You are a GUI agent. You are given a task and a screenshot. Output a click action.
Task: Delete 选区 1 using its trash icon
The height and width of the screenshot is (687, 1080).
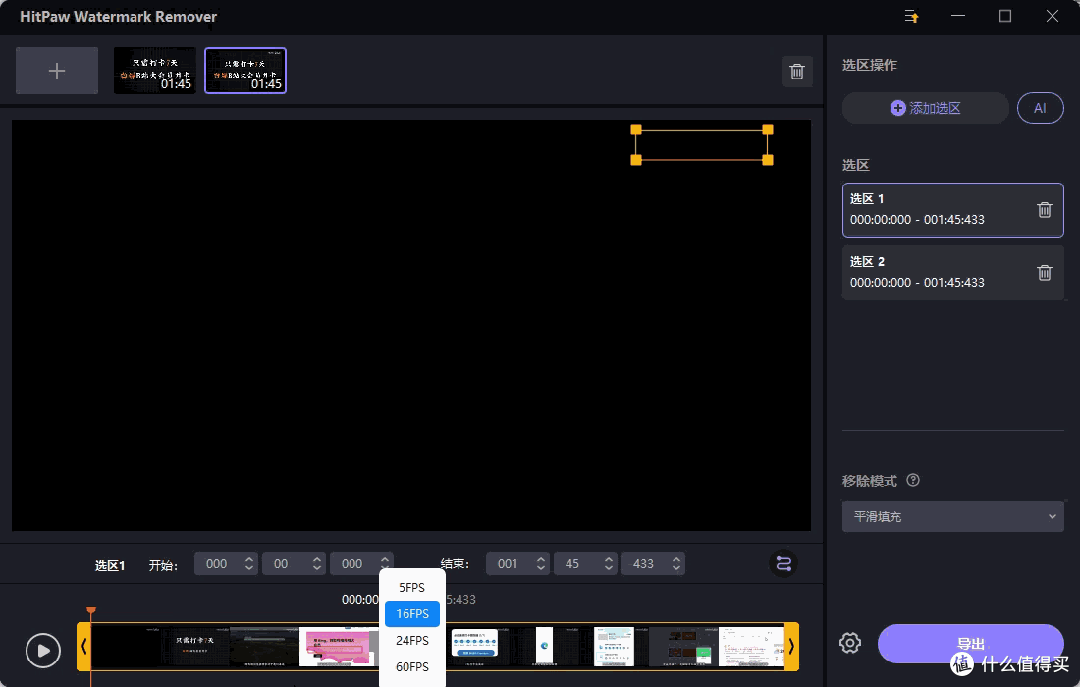(x=1044, y=210)
